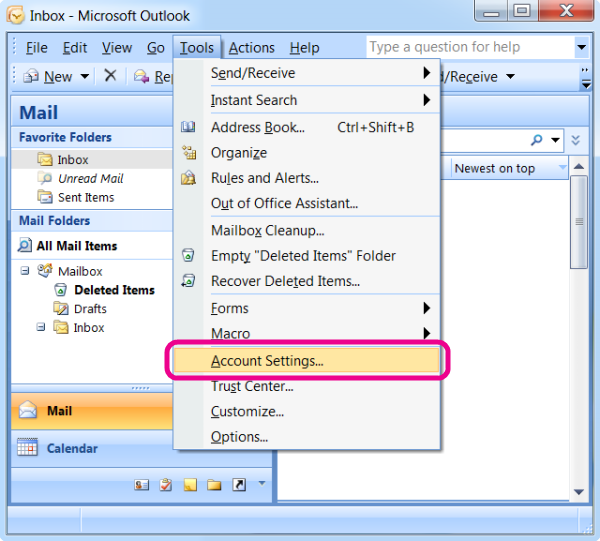This screenshot has width=600, height=541.
Task: Open the Go menu
Action: [x=156, y=48]
